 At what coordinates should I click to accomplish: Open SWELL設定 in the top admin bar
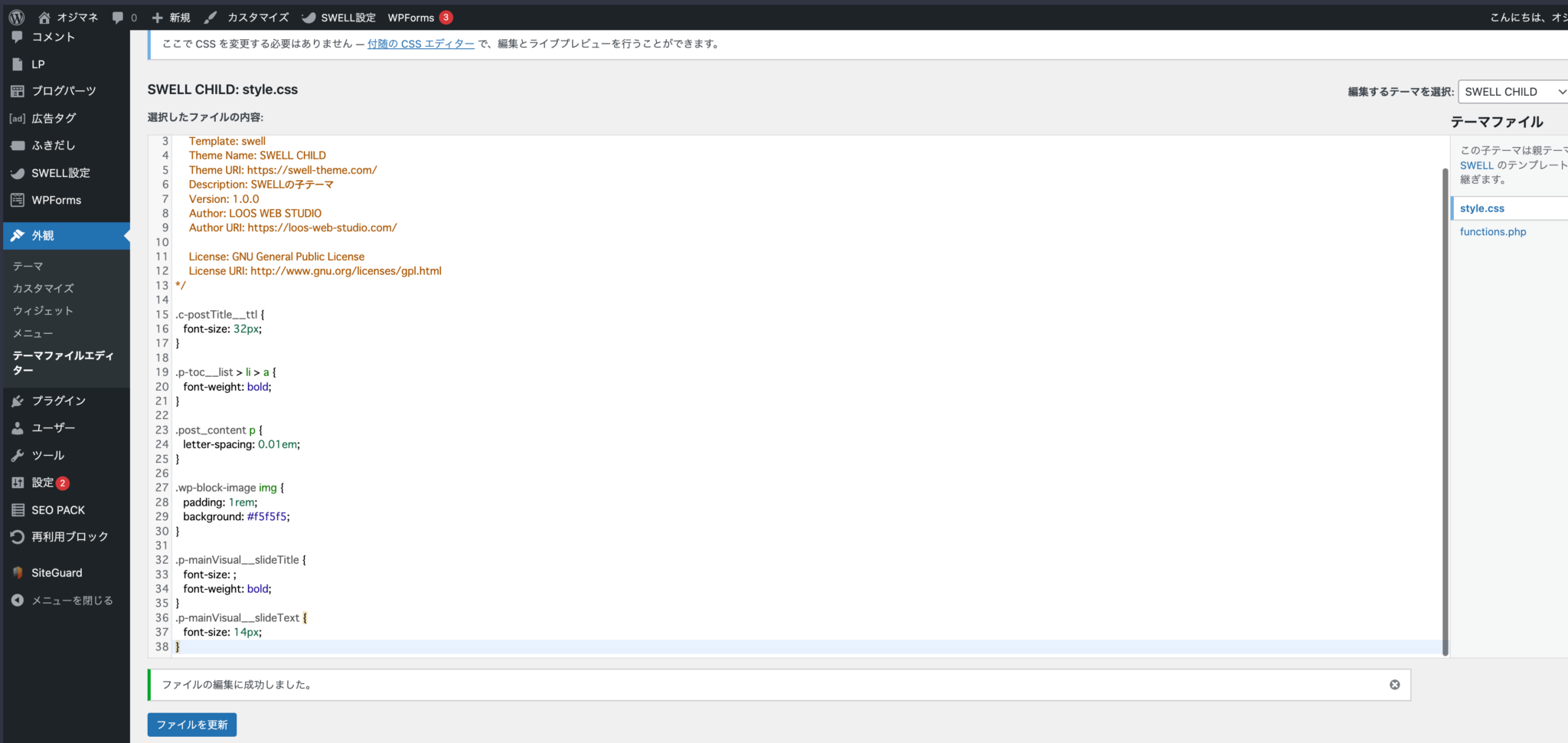(339, 17)
